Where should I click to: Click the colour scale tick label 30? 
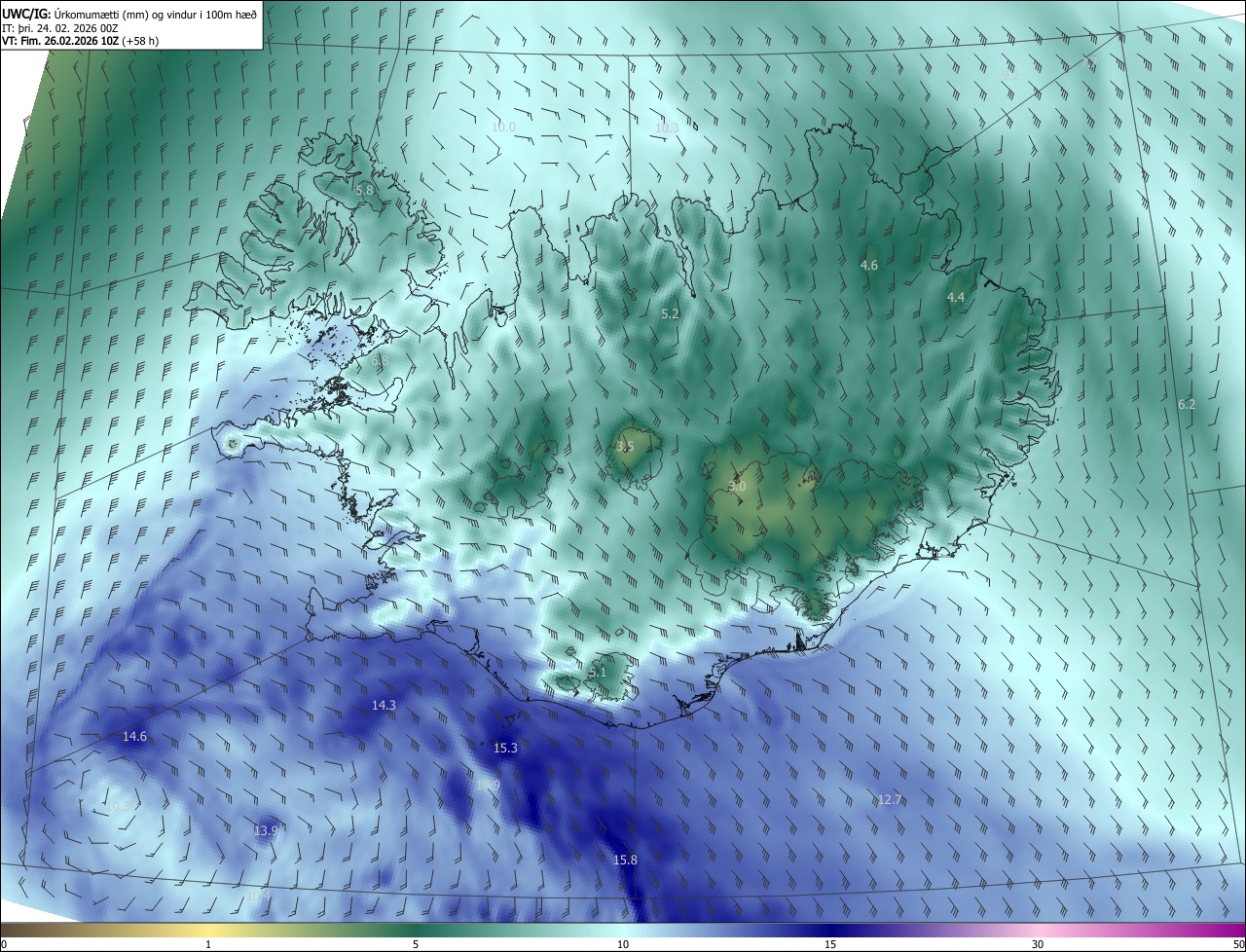[1038, 945]
